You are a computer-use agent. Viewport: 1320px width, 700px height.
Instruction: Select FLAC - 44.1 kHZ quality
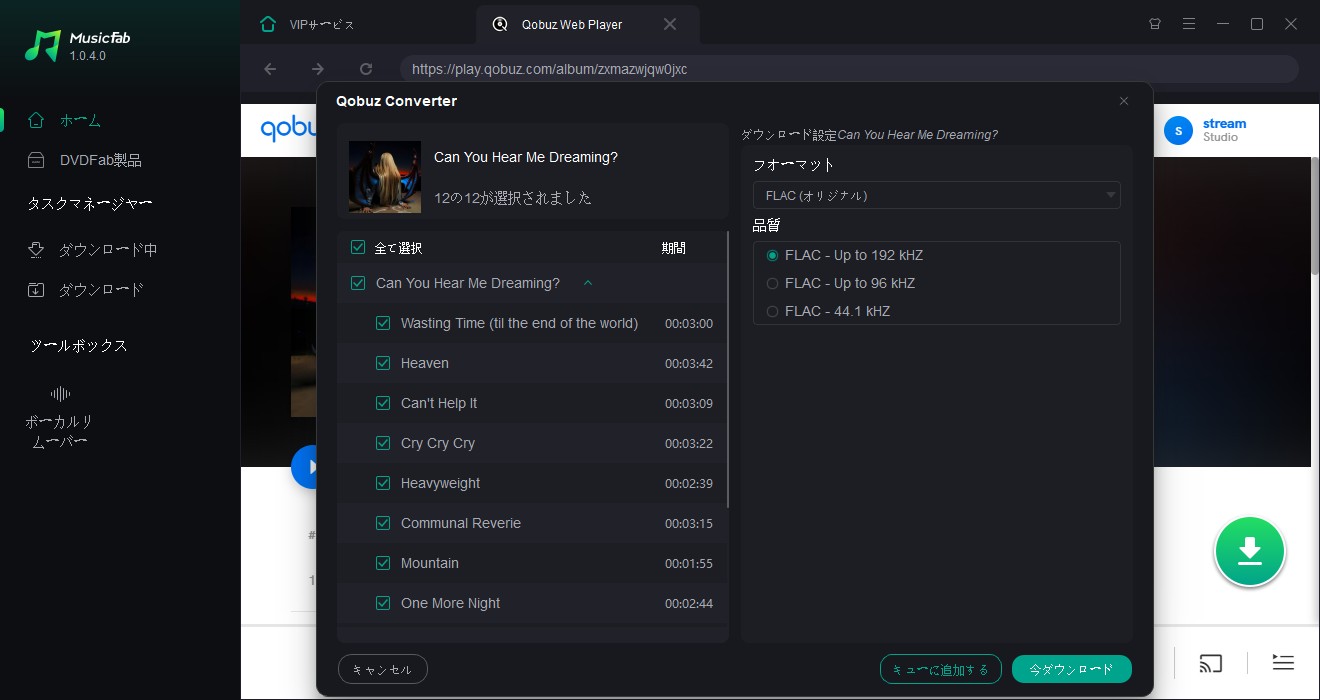pyautogui.click(x=772, y=311)
